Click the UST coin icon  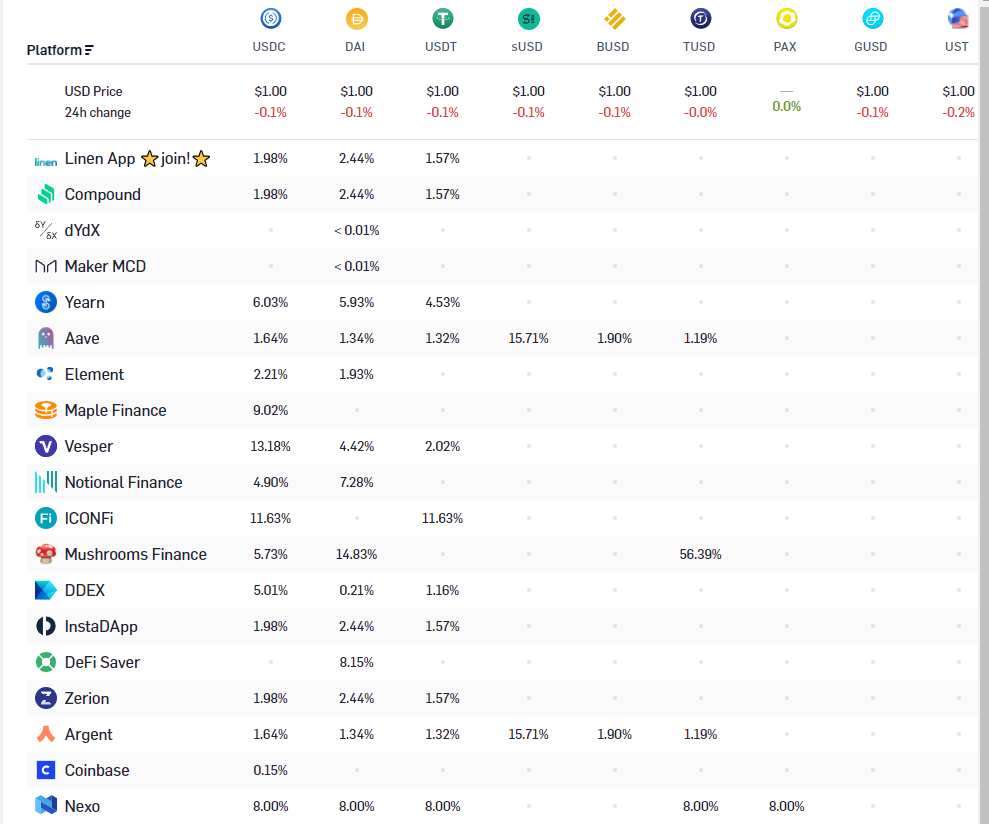[x=957, y=18]
